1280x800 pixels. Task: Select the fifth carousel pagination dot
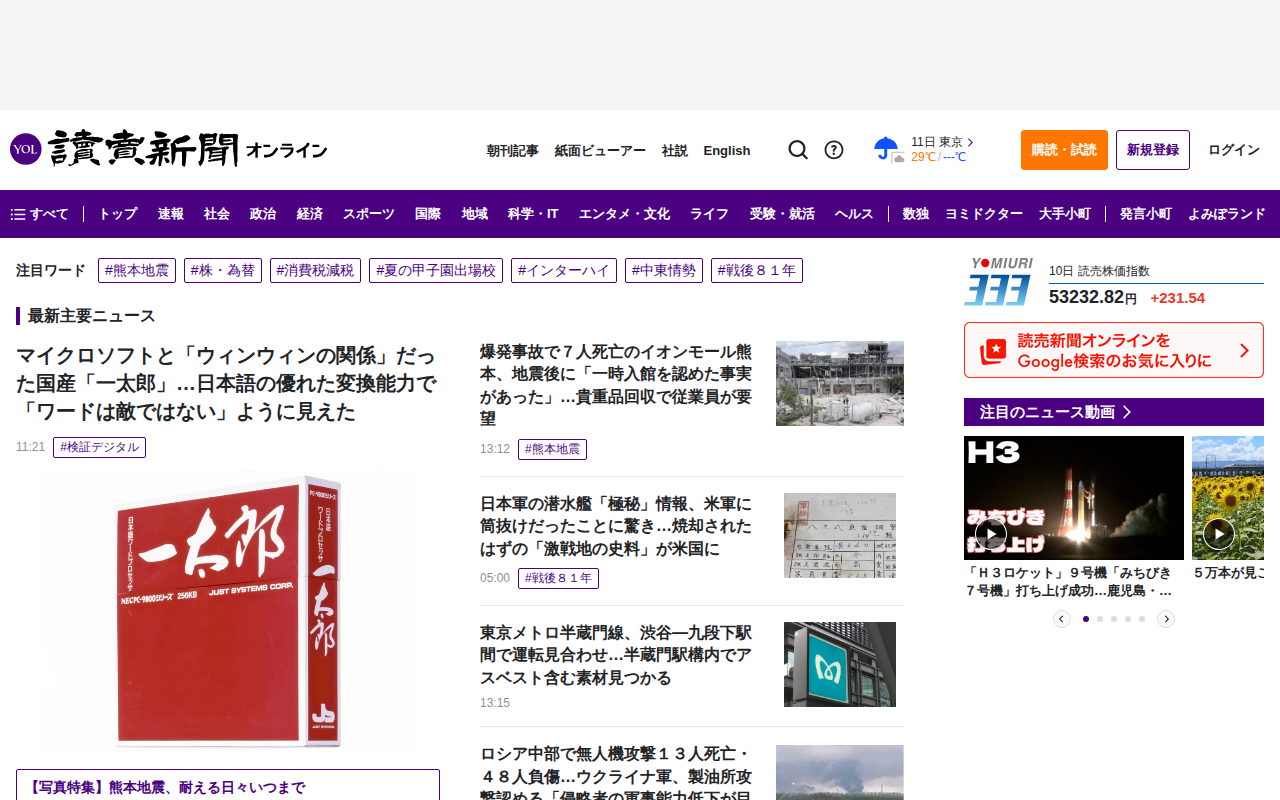coord(1142,619)
